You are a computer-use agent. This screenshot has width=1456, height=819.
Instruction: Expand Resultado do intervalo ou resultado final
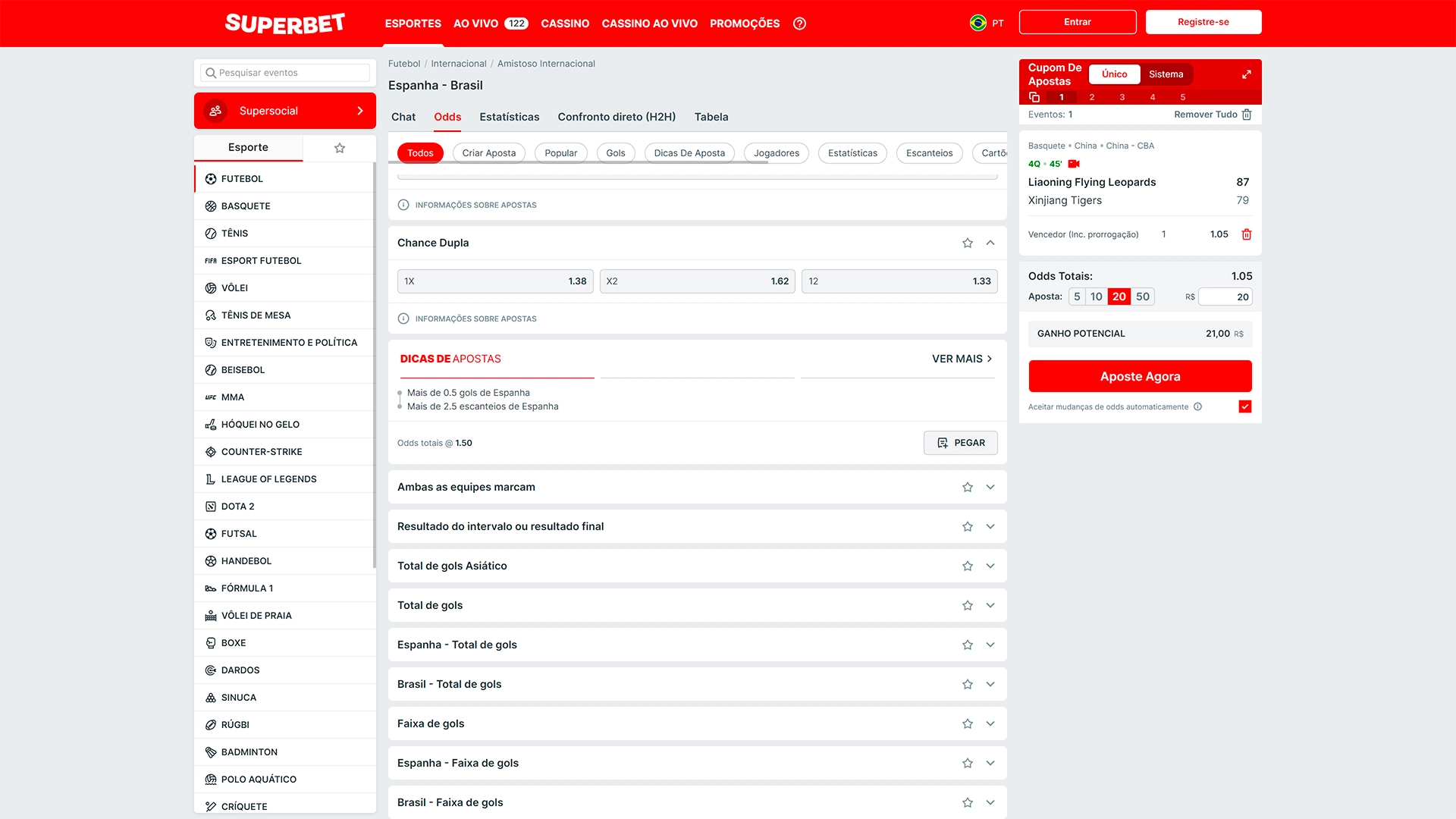pyautogui.click(x=990, y=526)
